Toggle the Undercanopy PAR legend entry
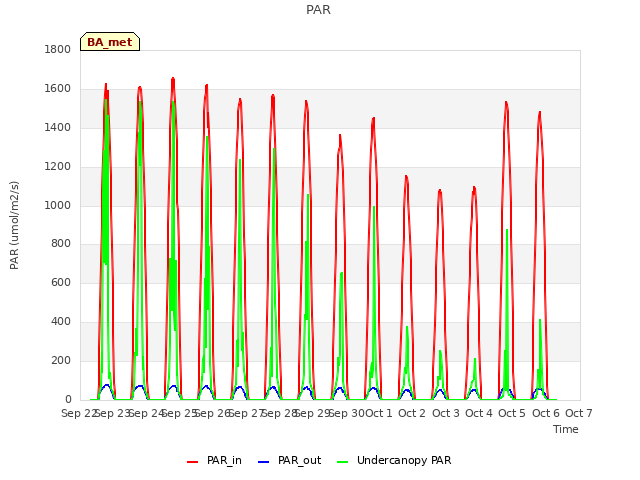 [394, 460]
